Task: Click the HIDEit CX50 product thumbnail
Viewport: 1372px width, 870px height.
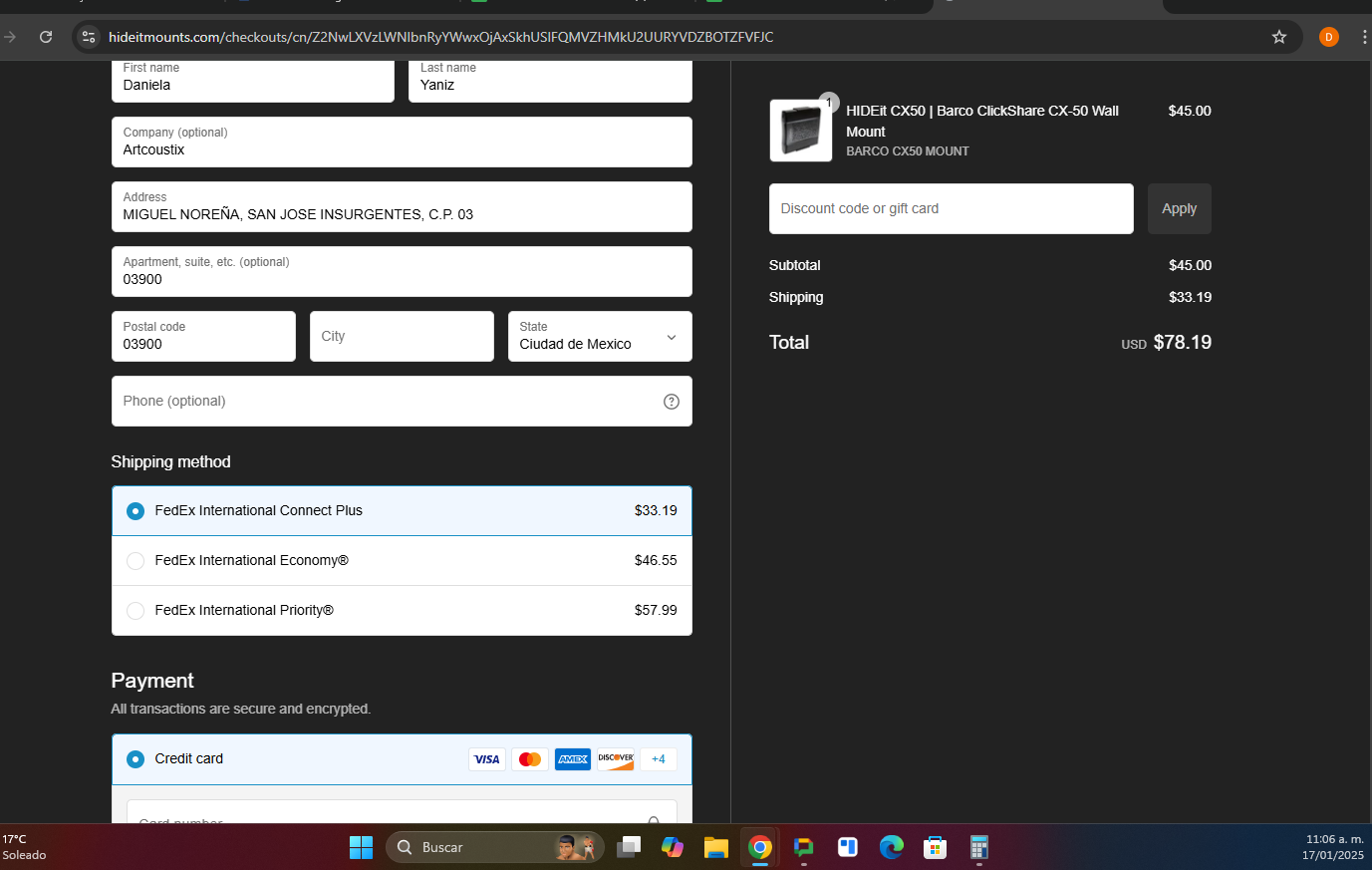Action: coord(801,131)
